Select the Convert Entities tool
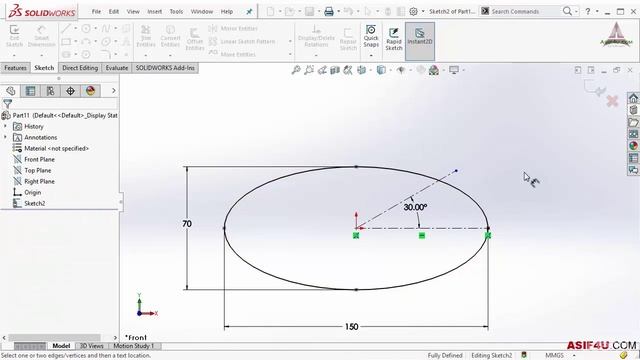 click(170, 36)
